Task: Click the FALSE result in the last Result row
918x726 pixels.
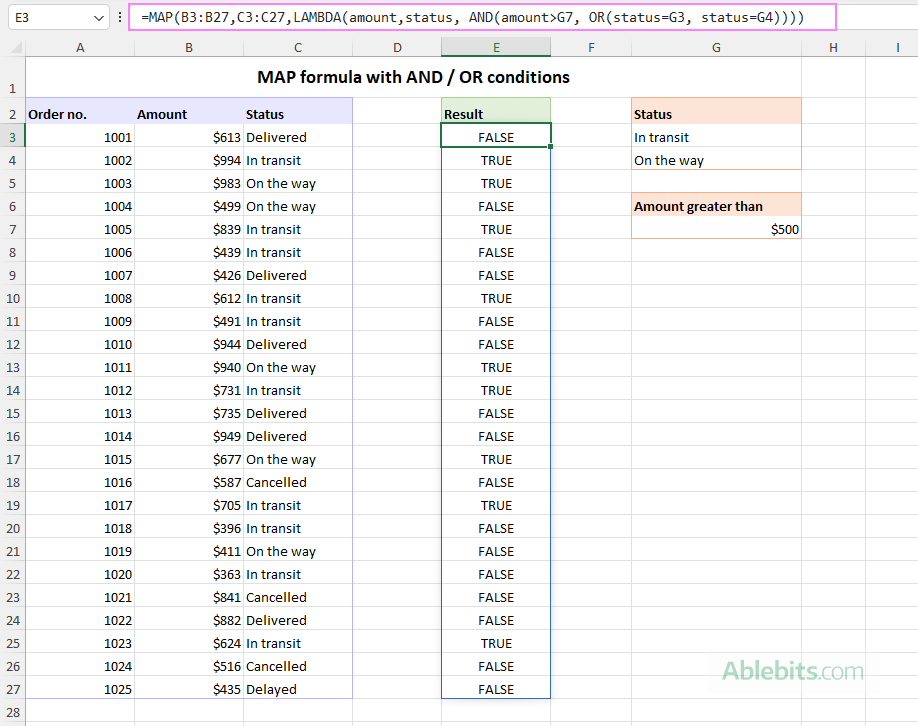Action: click(495, 689)
